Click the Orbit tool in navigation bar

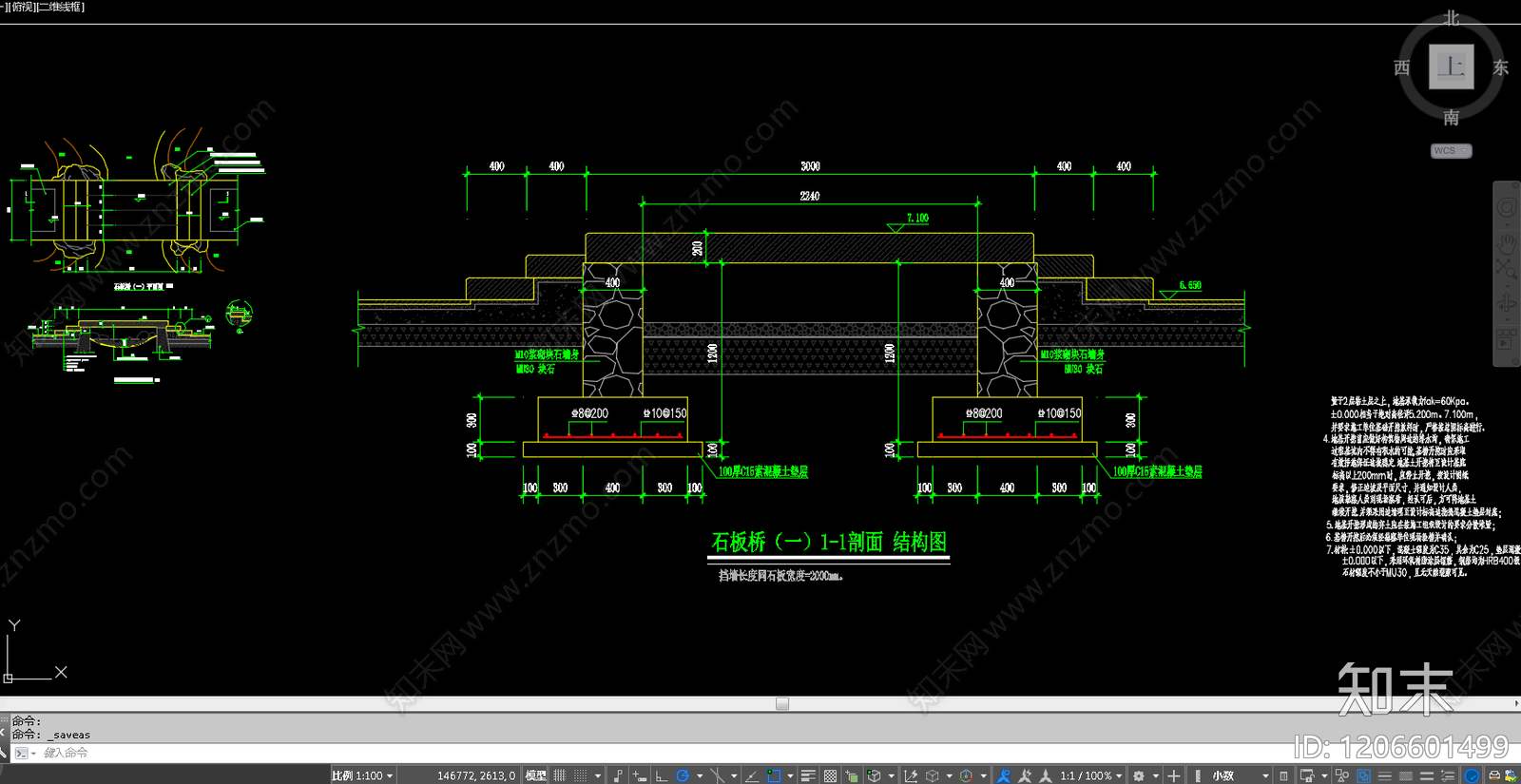(1506, 303)
